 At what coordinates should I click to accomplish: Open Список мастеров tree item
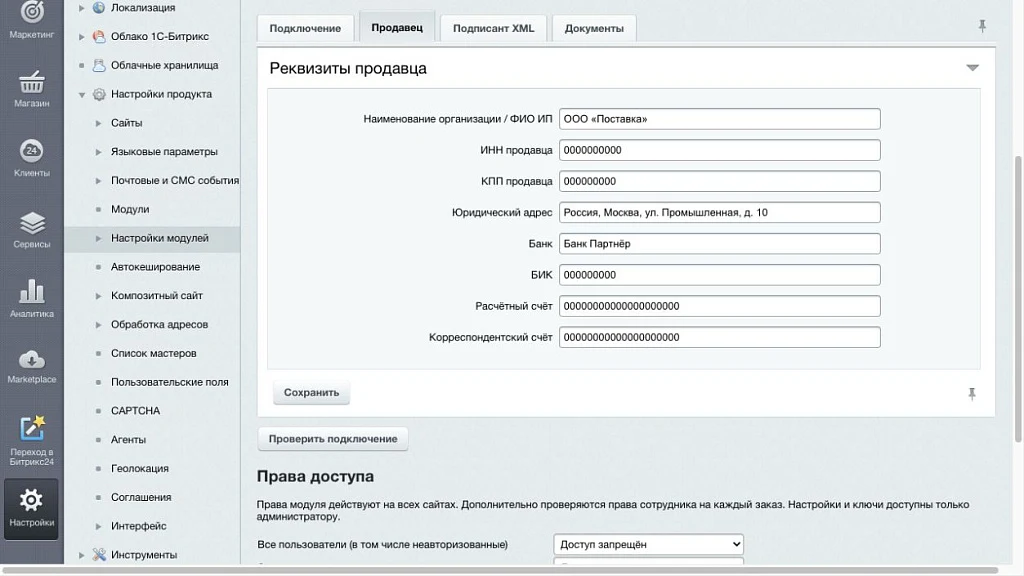point(153,353)
